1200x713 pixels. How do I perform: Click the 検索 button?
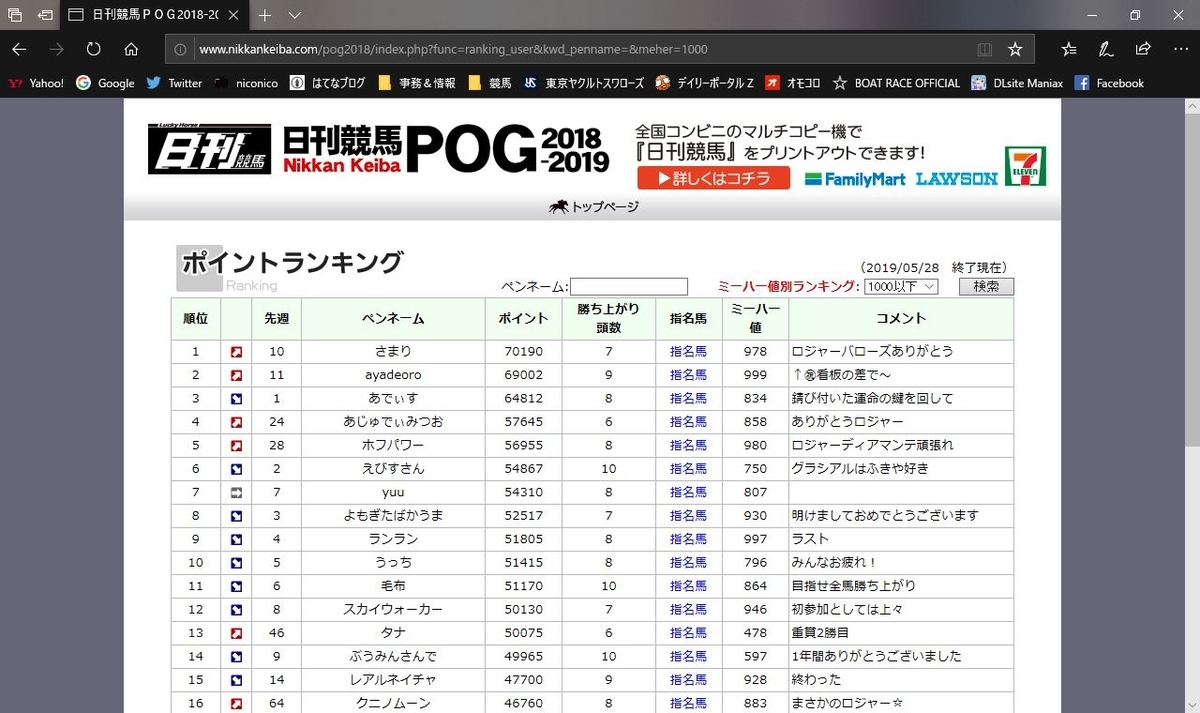pos(986,287)
